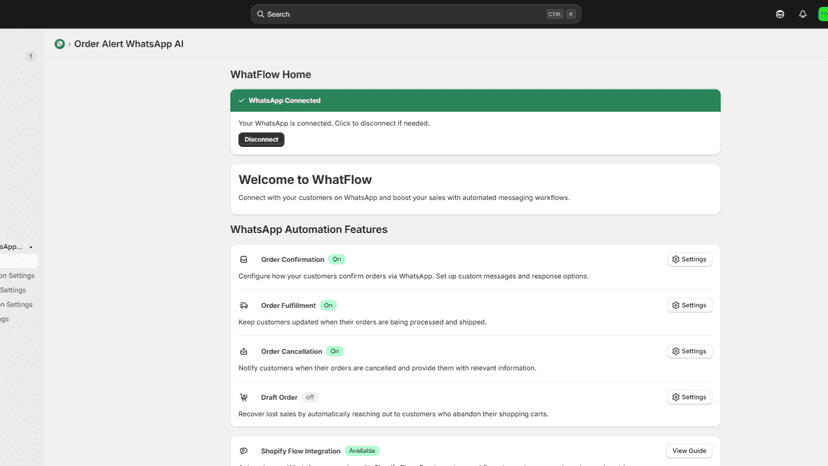Click the Order Alert WhatsApp app logo icon
Image resolution: width=828 pixels, height=466 pixels.
(x=60, y=44)
